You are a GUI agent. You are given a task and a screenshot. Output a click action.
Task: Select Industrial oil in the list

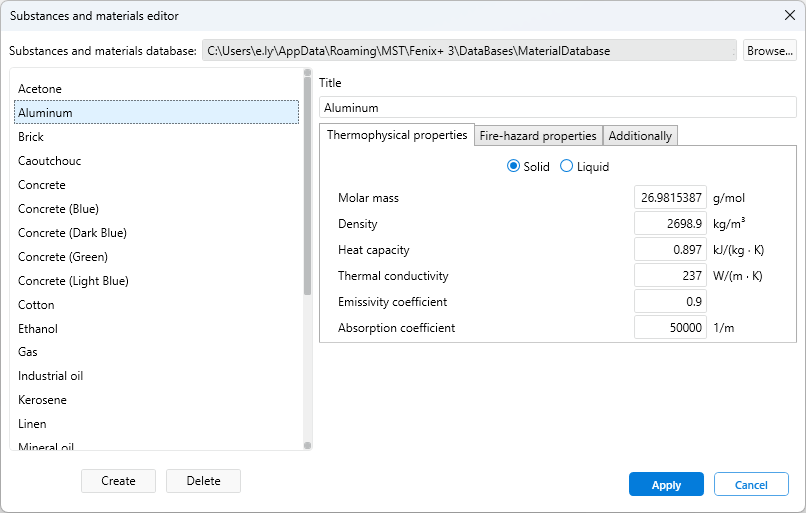coord(156,376)
